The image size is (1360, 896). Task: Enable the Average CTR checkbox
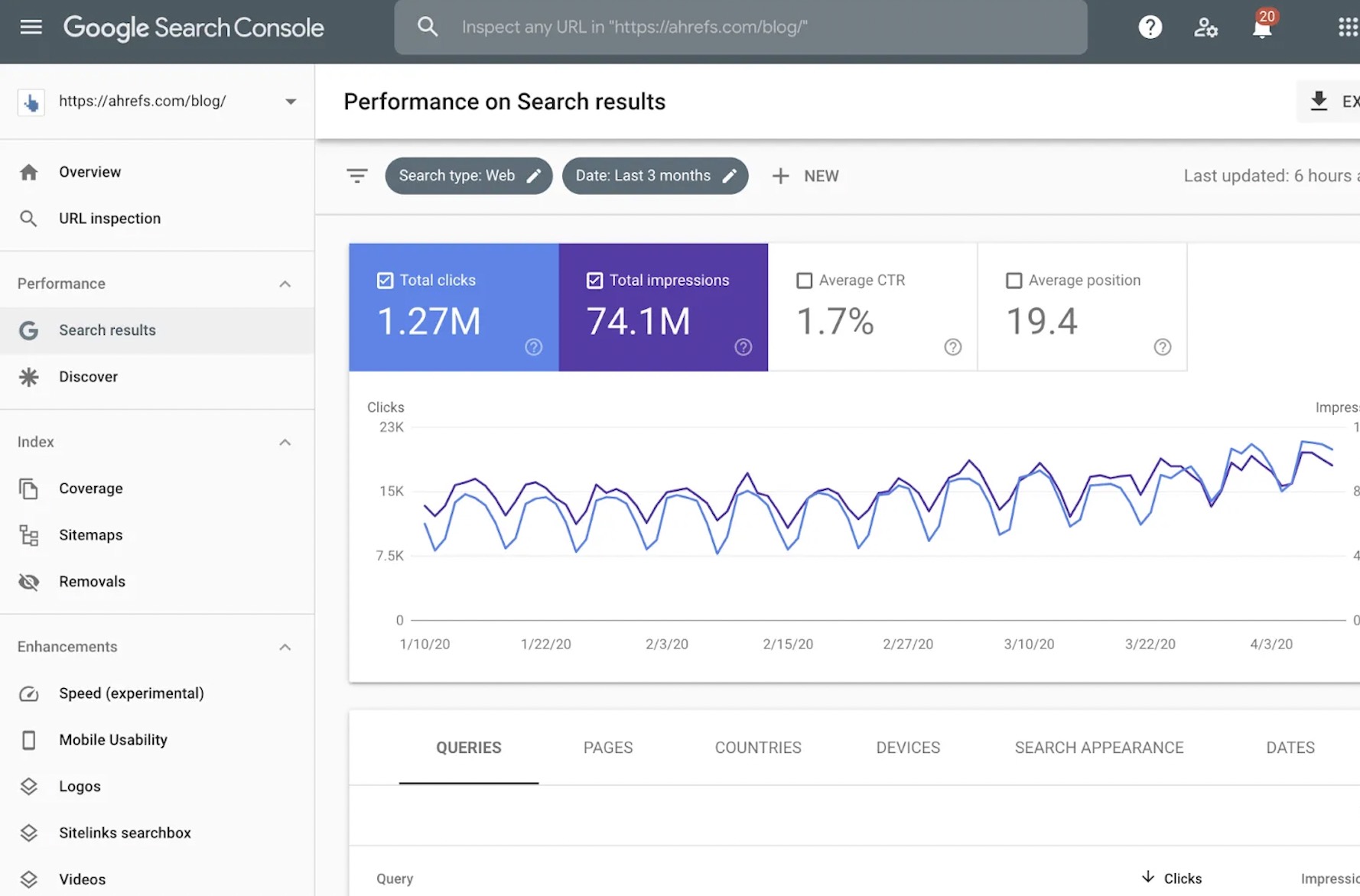[x=805, y=281]
